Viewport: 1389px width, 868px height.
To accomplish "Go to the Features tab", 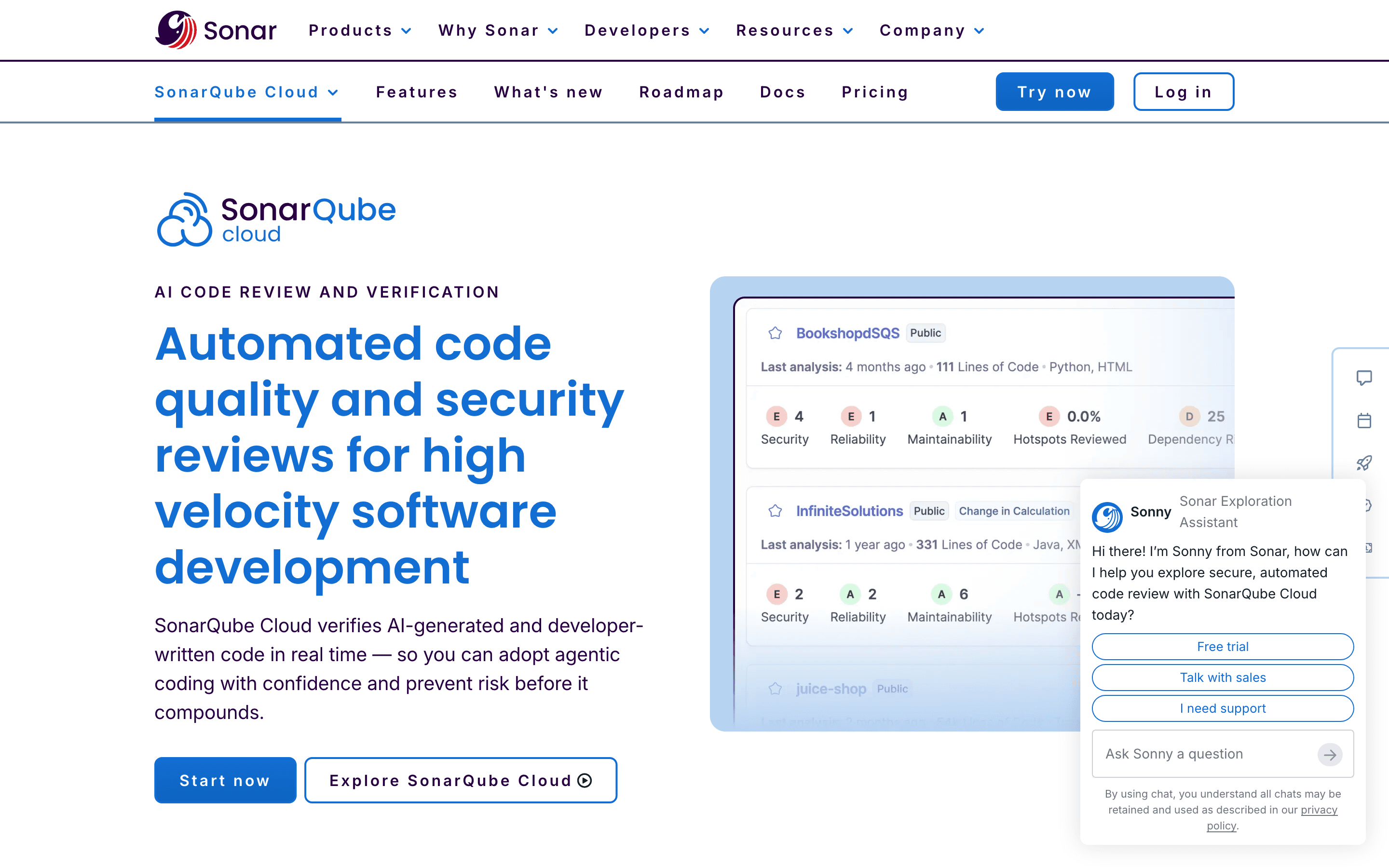I will coord(417,92).
